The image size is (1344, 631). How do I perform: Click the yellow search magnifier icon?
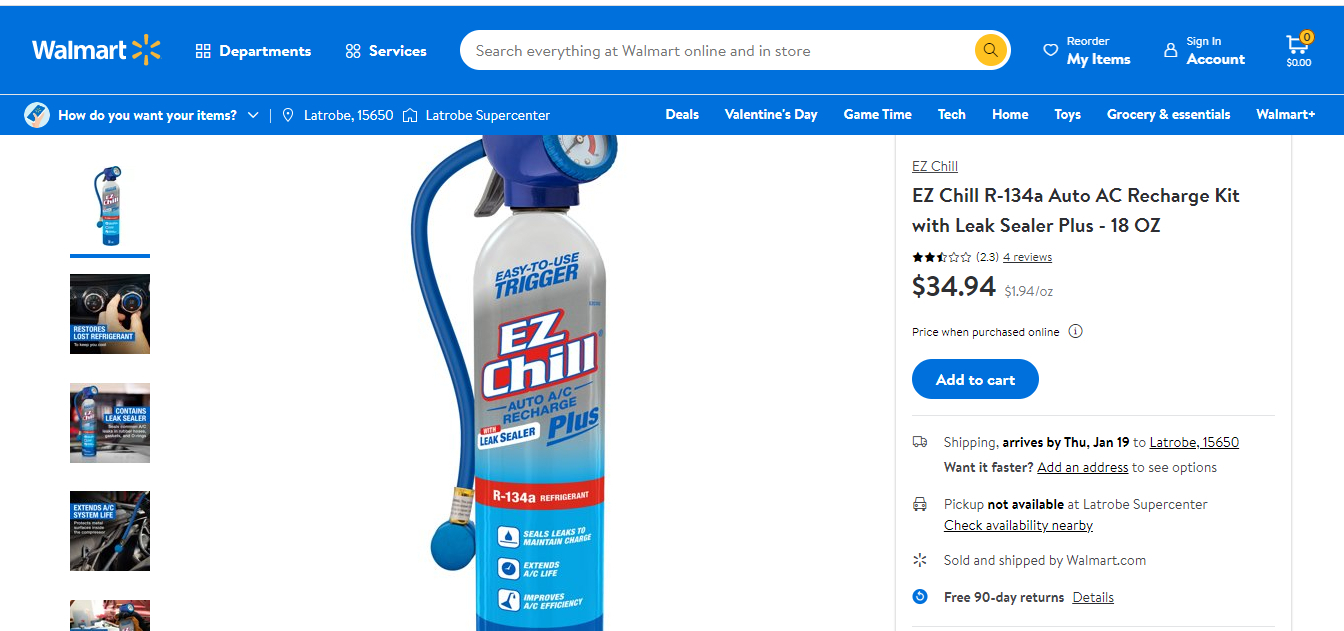(x=990, y=50)
